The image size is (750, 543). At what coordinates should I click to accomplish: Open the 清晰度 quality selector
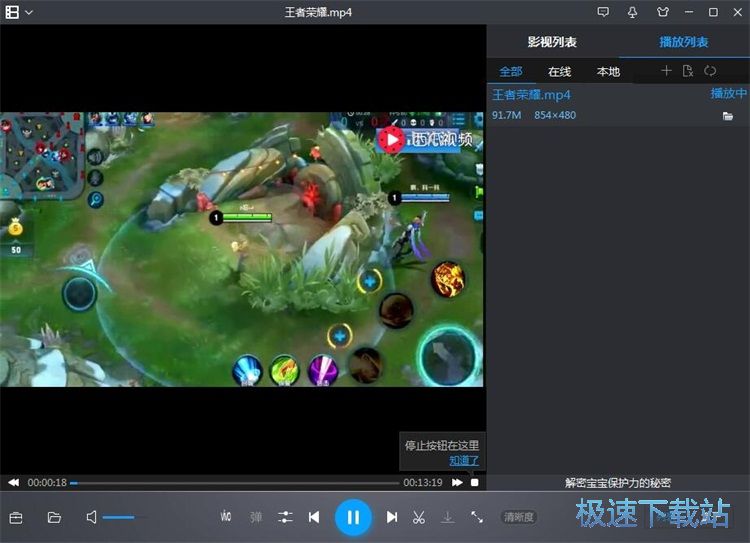click(x=518, y=517)
